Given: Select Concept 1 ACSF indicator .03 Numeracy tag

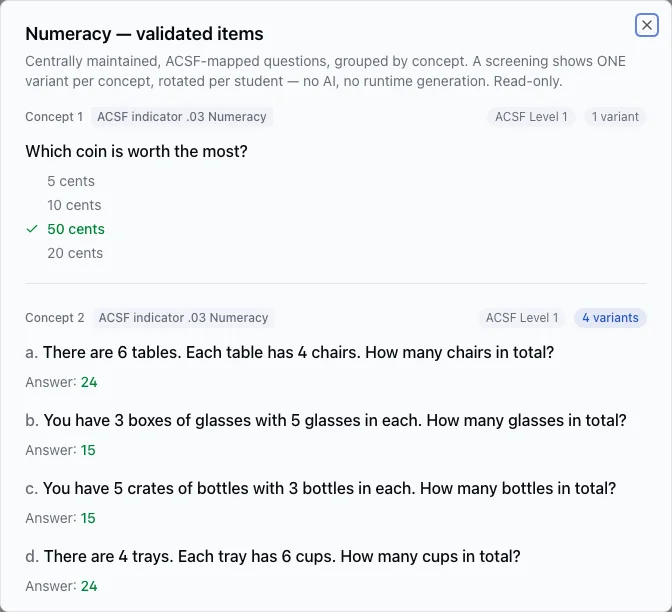Looking at the screenshot, I should 182,117.
